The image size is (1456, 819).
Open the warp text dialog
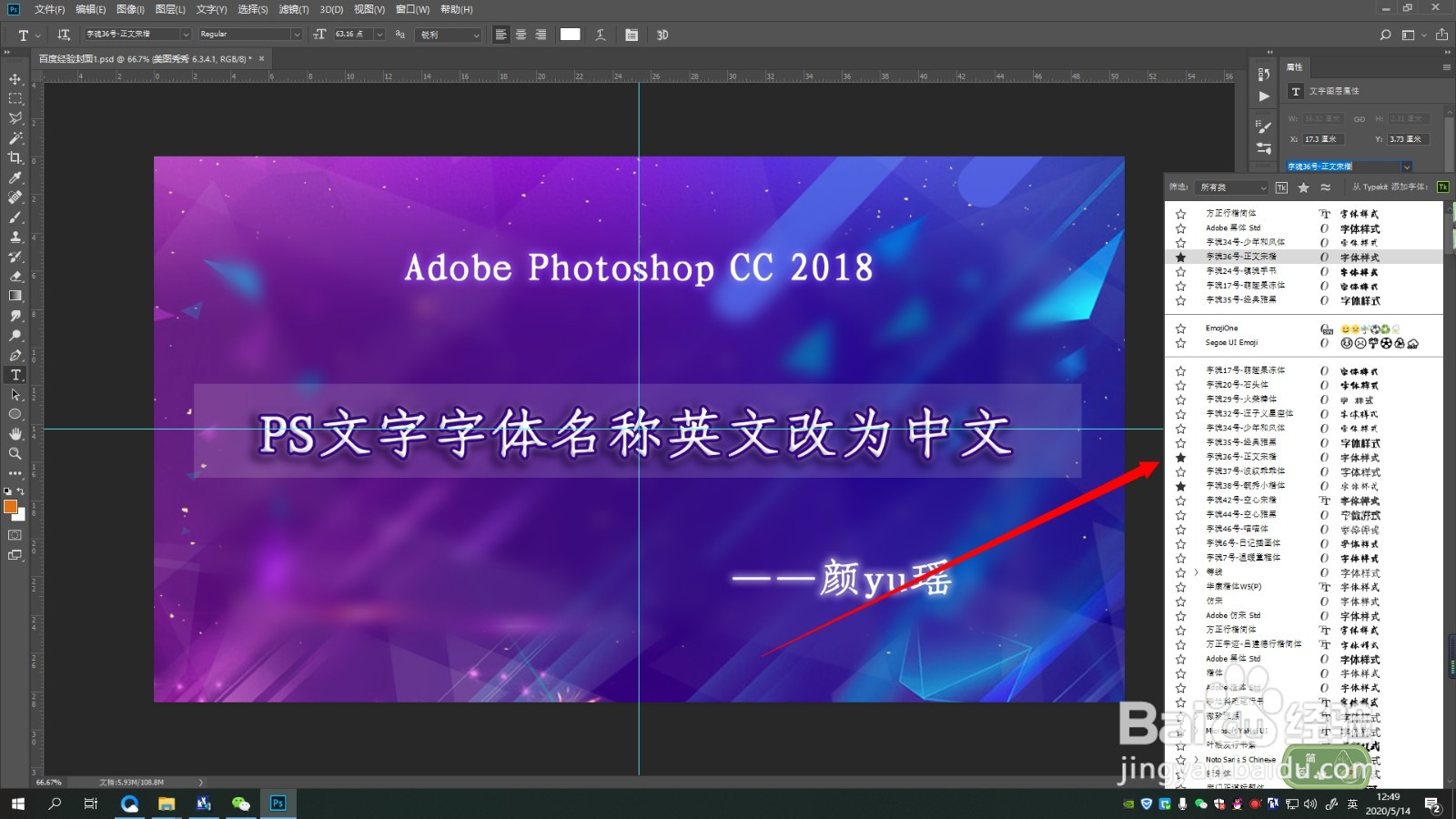(x=601, y=35)
